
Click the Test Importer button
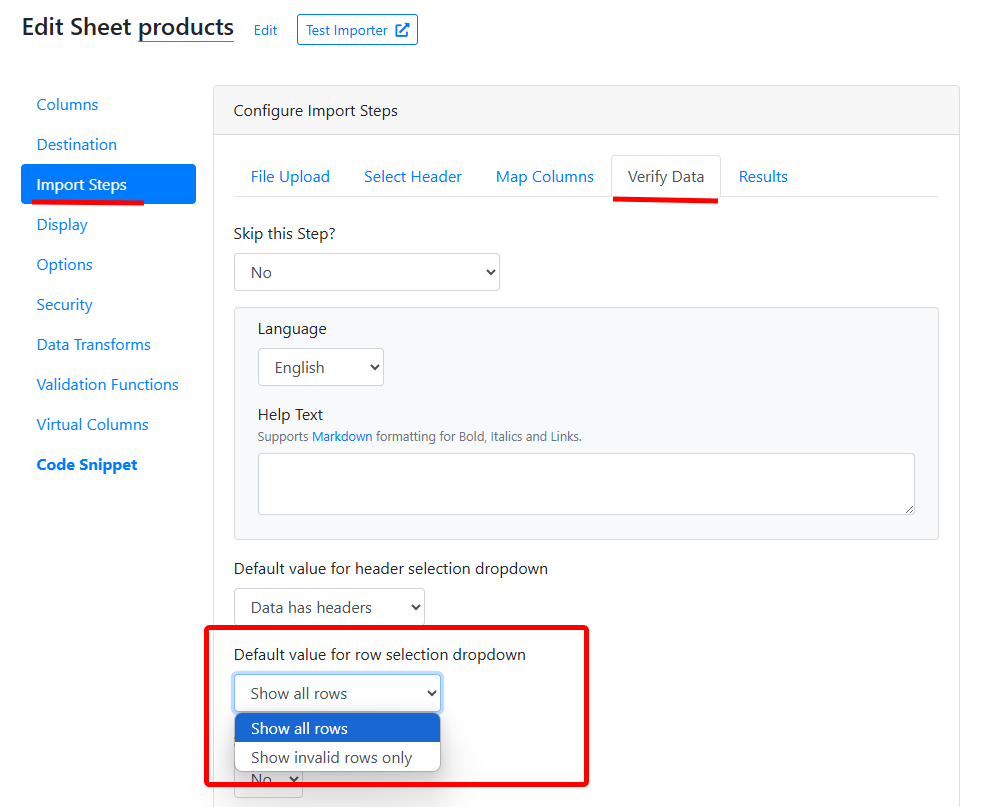(357, 30)
